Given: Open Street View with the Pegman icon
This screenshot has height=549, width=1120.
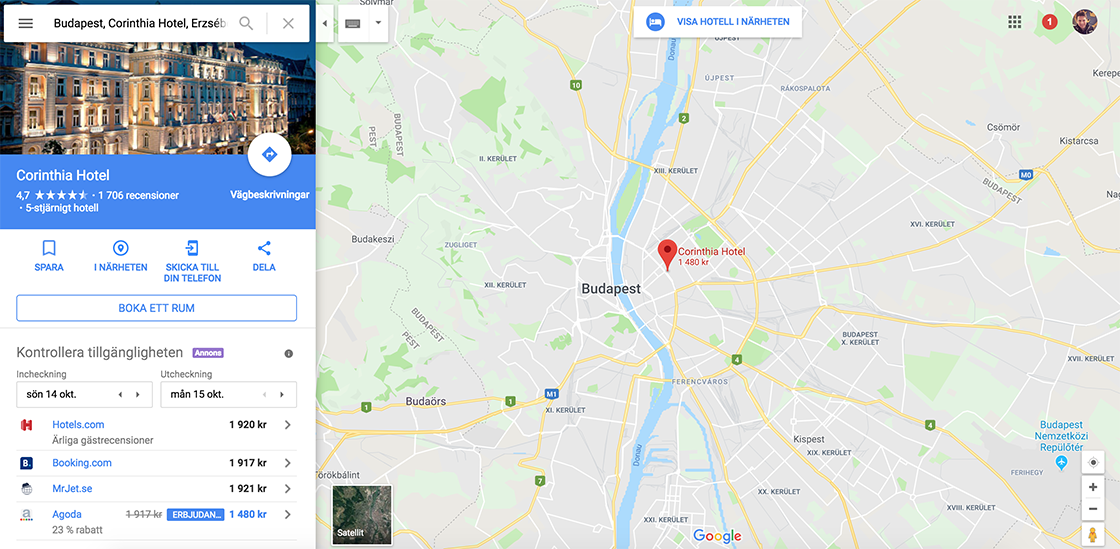Looking at the screenshot, I should click(1093, 534).
